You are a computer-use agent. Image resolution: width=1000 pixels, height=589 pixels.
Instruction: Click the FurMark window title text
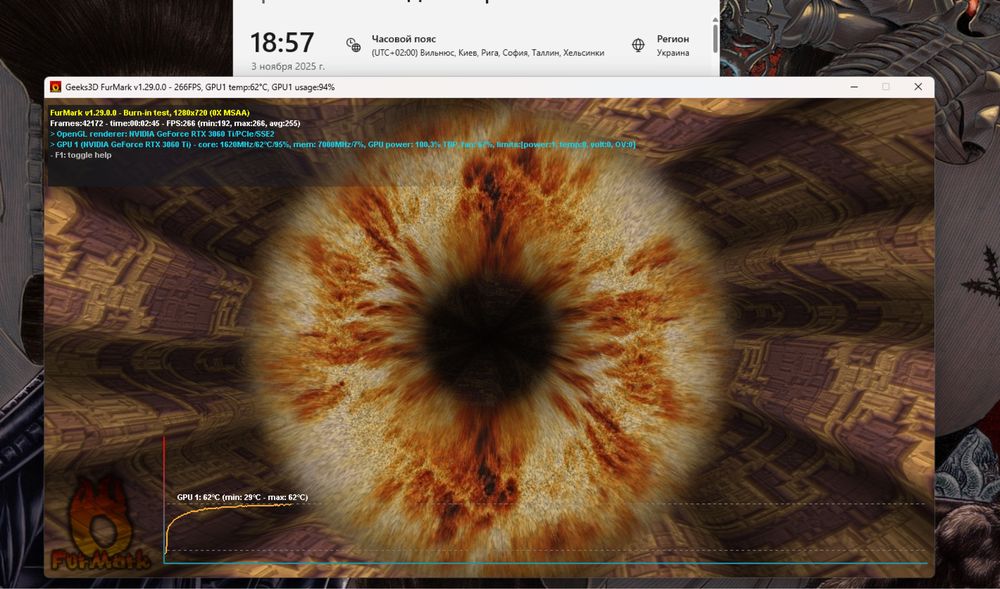click(x=200, y=87)
